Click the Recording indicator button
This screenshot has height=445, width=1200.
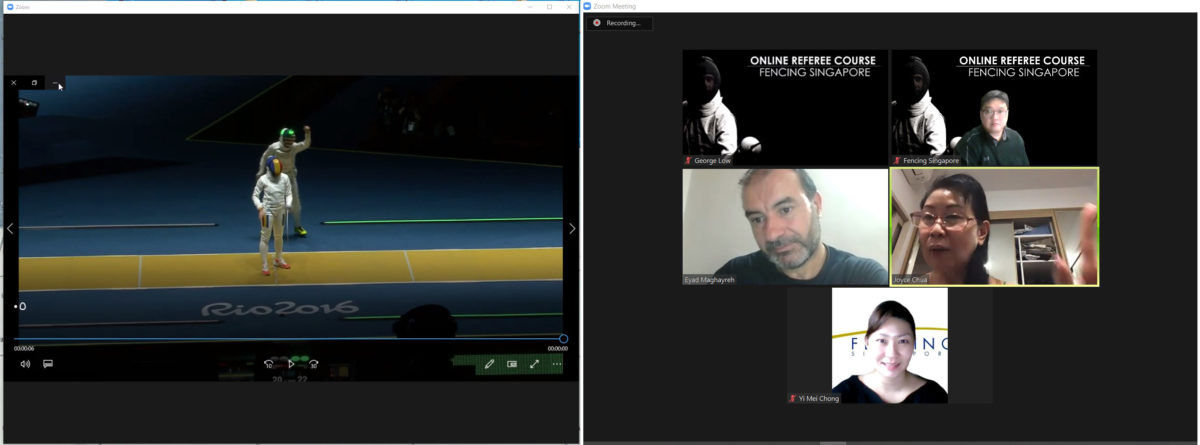click(620, 23)
